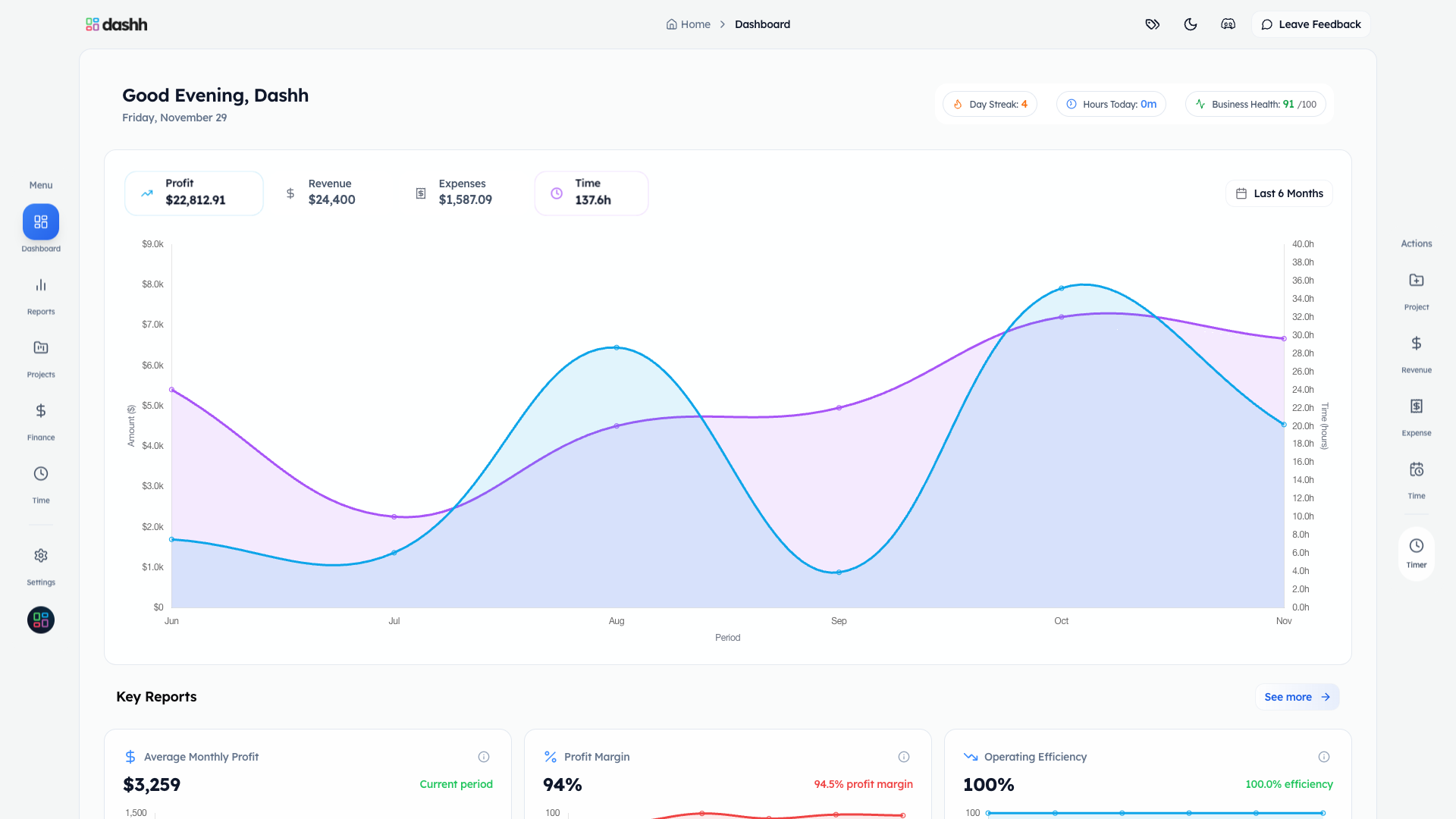Open Finance dollar icon in sidebar
Screen dimensions: 1456x819
coord(41,411)
